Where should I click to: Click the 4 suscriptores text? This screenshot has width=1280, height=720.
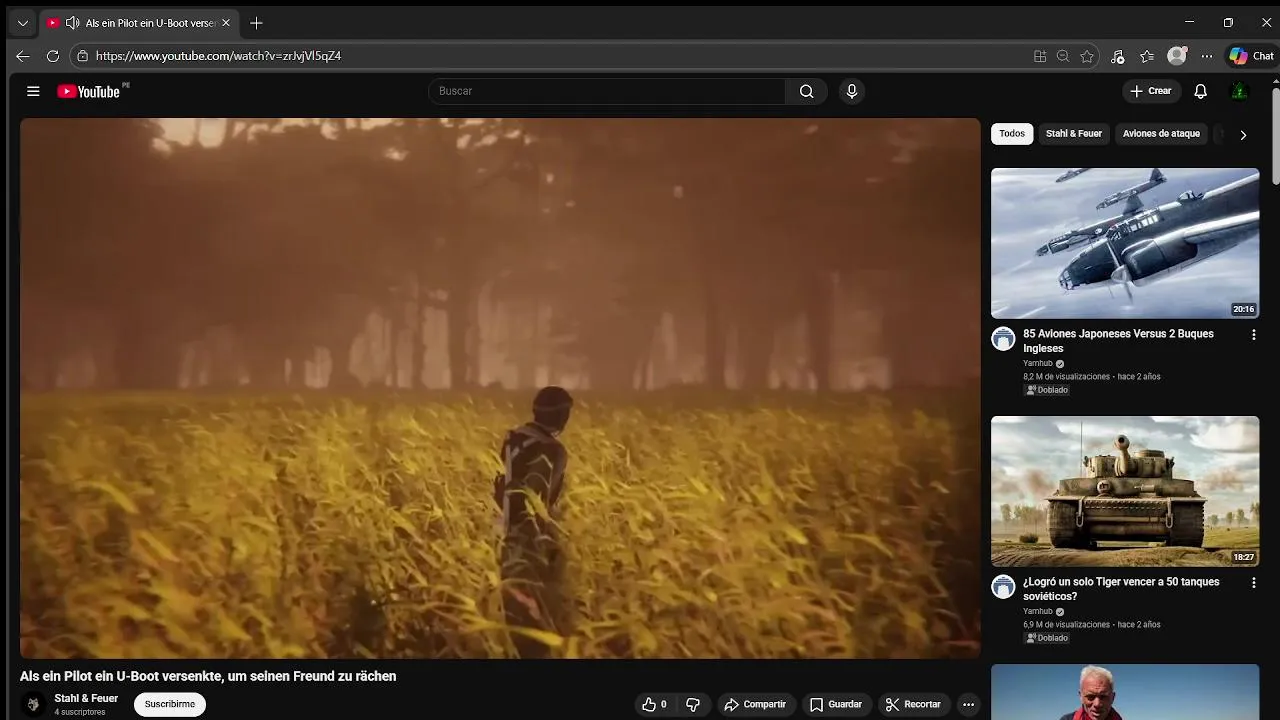(x=80, y=713)
